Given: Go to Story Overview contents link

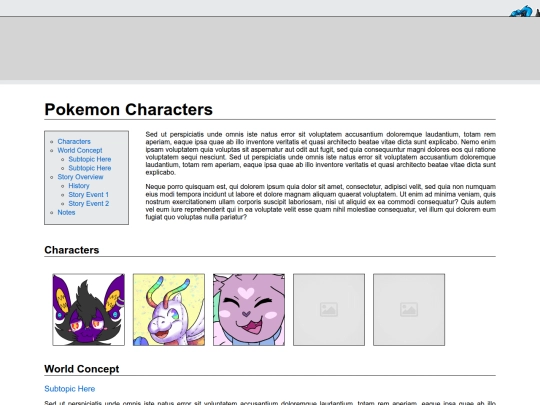Looking at the screenshot, I should (80, 177).
